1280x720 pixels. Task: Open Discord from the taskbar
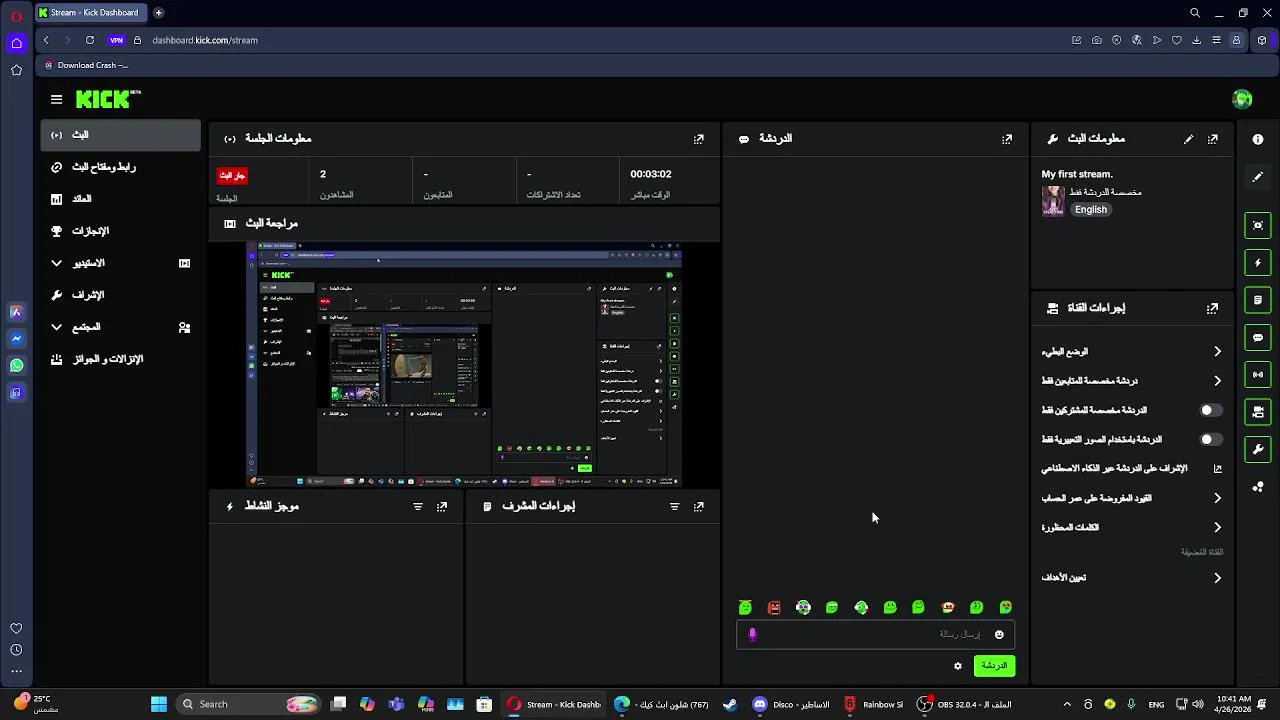click(x=790, y=704)
